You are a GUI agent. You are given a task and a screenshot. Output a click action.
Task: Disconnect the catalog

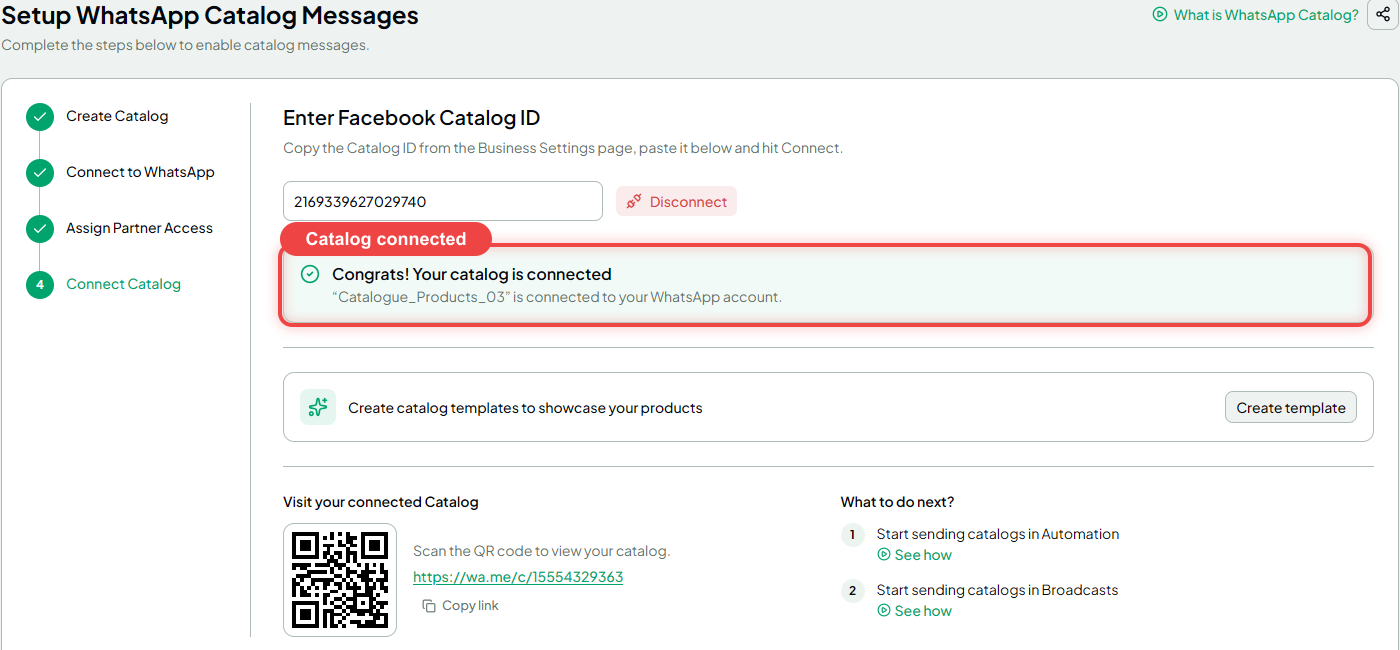[676, 201]
